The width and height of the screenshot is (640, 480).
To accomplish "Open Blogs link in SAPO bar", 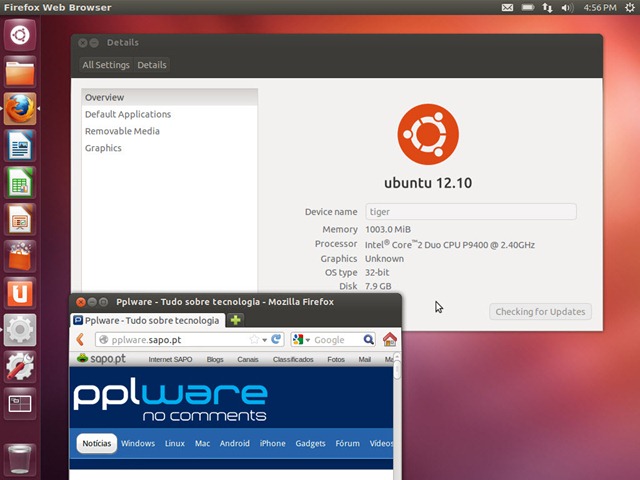I will tap(215, 359).
